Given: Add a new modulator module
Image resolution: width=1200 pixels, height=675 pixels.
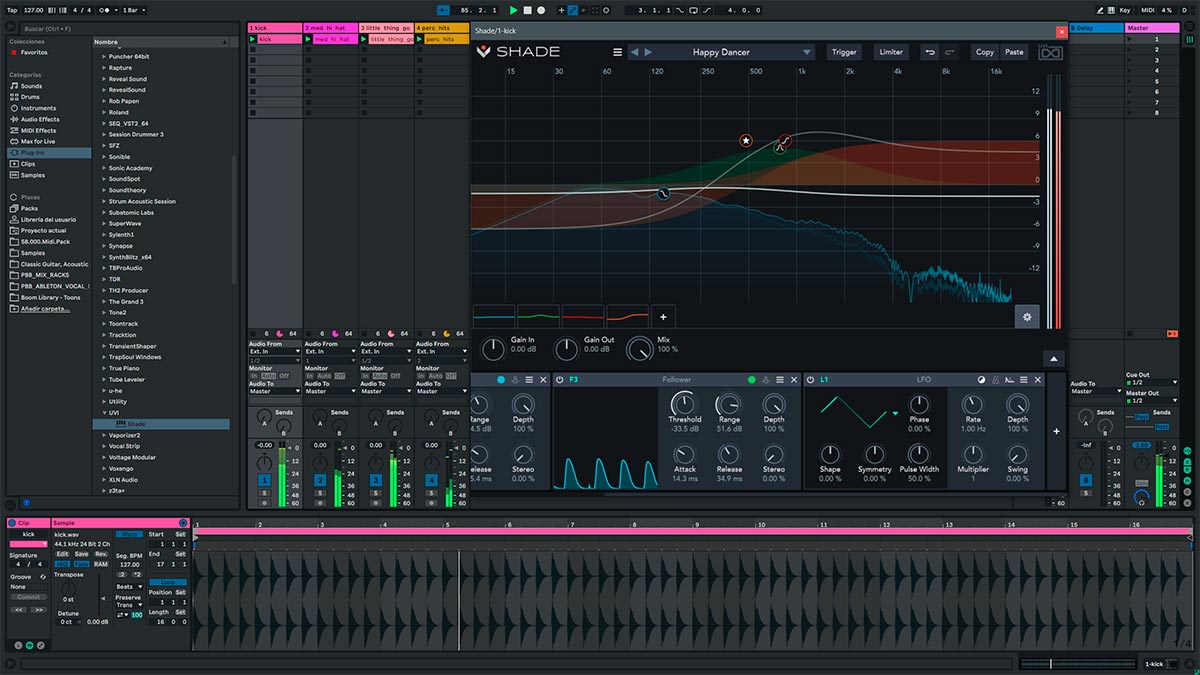Looking at the screenshot, I should (x=1056, y=431).
